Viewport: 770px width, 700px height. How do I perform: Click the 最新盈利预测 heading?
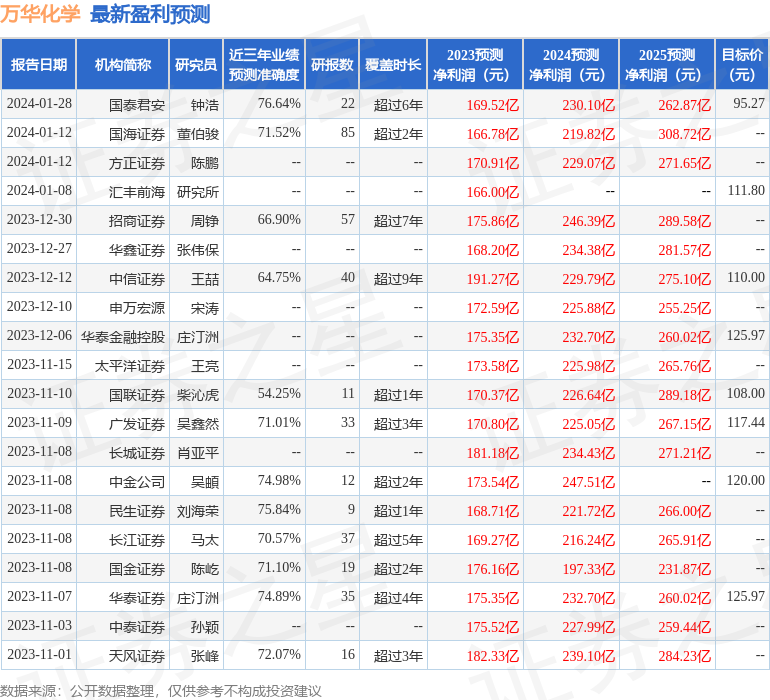(150, 14)
